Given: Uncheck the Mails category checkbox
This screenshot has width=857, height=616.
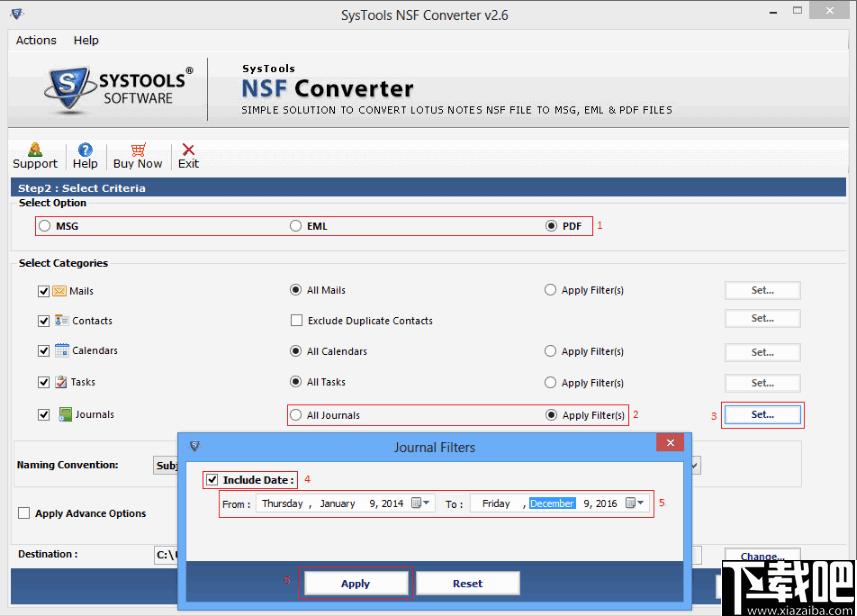Looking at the screenshot, I should pyautogui.click(x=44, y=291).
